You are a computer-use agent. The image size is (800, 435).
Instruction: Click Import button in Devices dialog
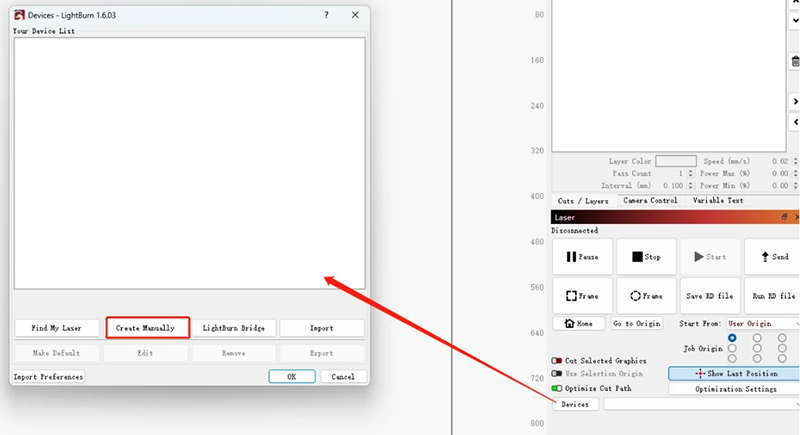pyautogui.click(x=321, y=328)
